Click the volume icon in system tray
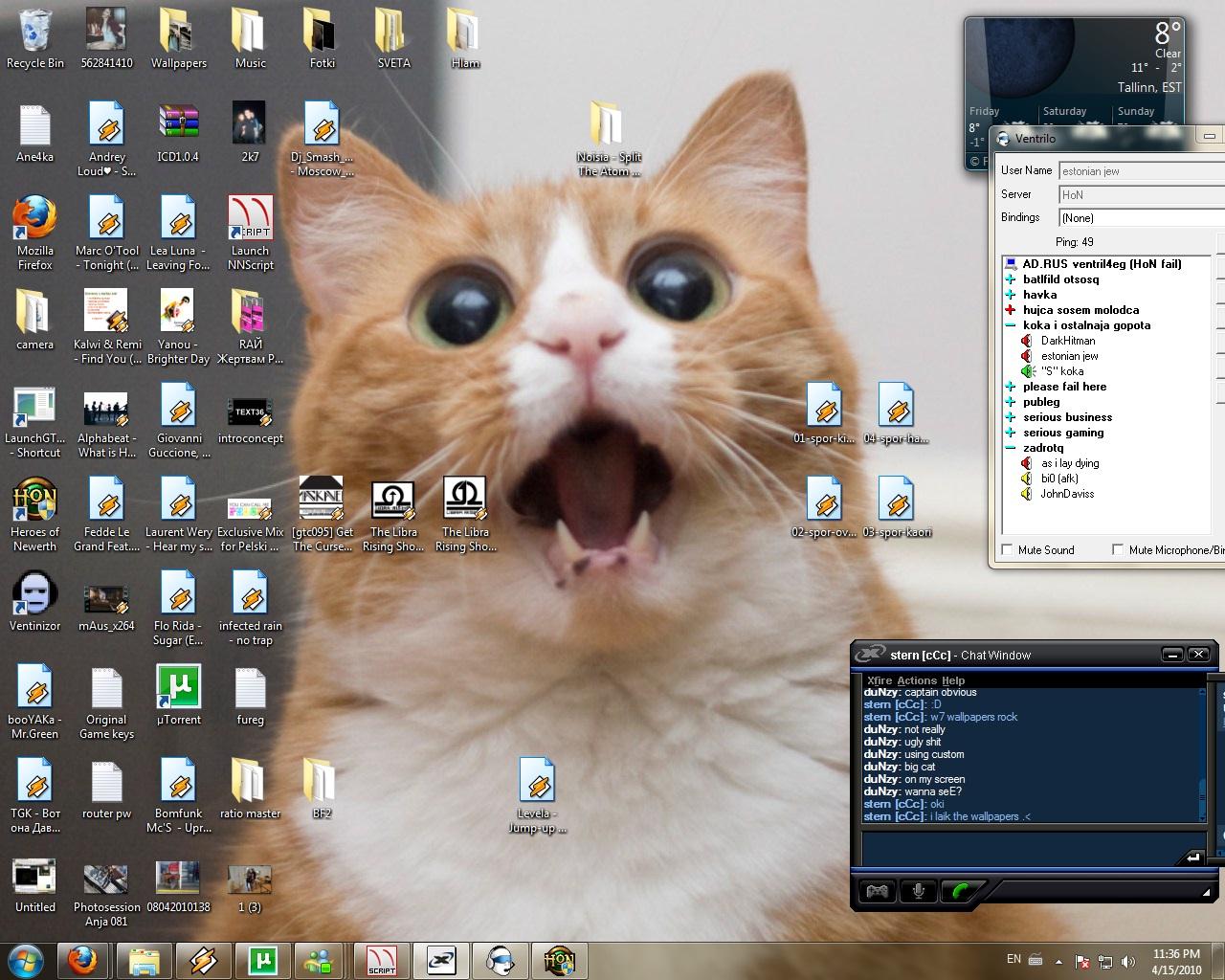Screen dimensions: 1225x980 1127,961
